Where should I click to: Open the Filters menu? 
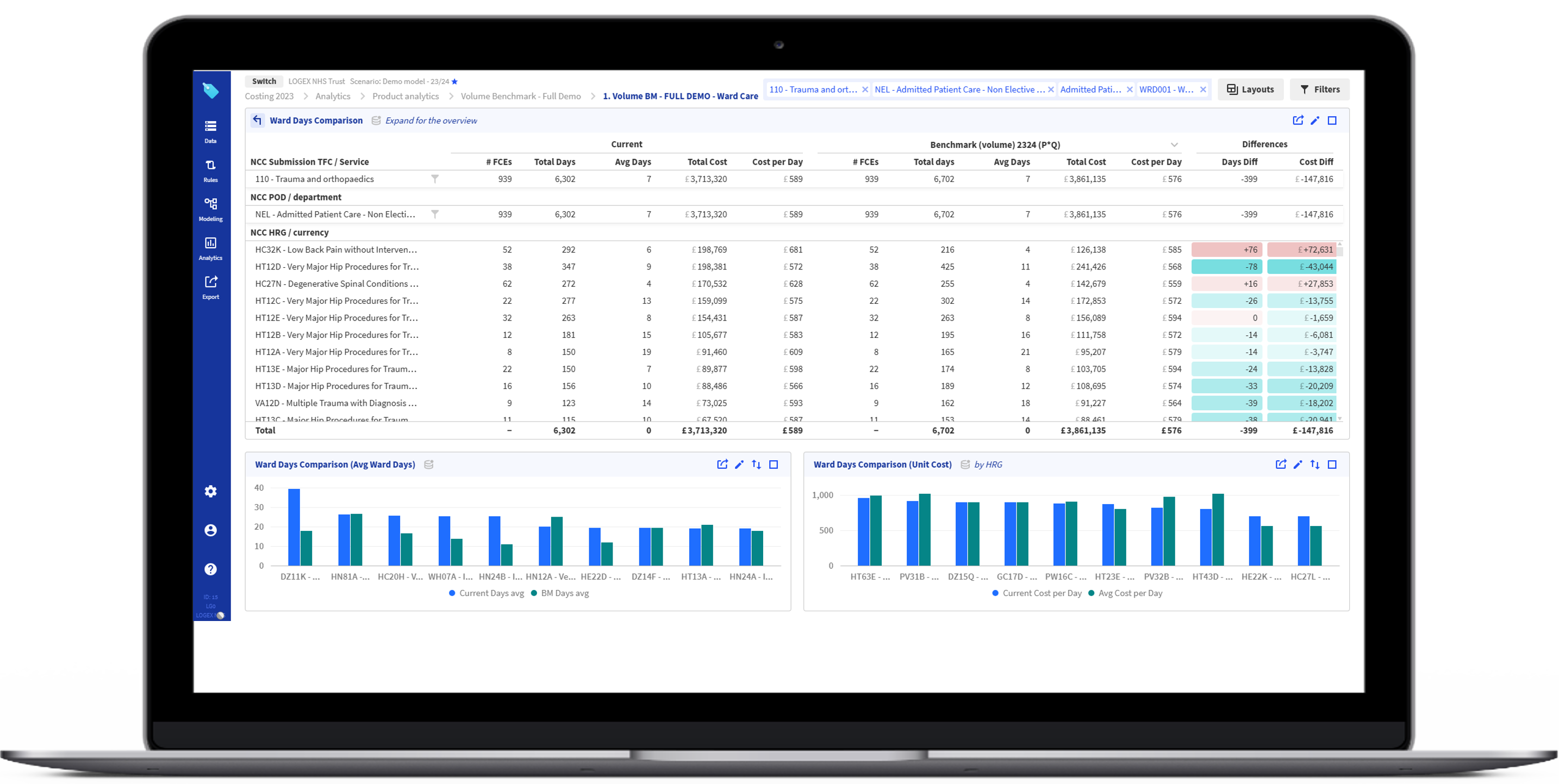(x=1319, y=89)
